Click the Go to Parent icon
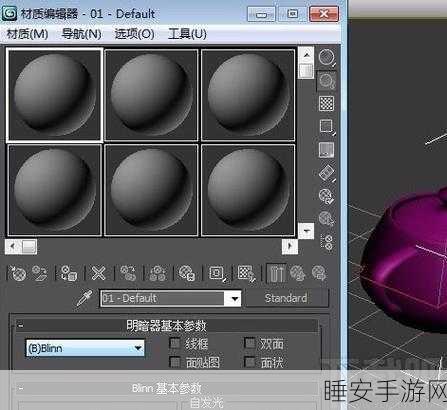This screenshot has width=447, height=410. coord(298,273)
